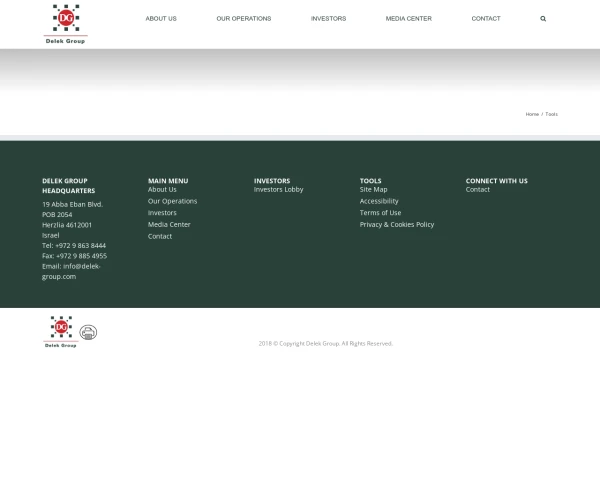This screenshot has height=480, width=600.
Task: Open the MEDIA CENTER nav menu
Action: (409, 19)
